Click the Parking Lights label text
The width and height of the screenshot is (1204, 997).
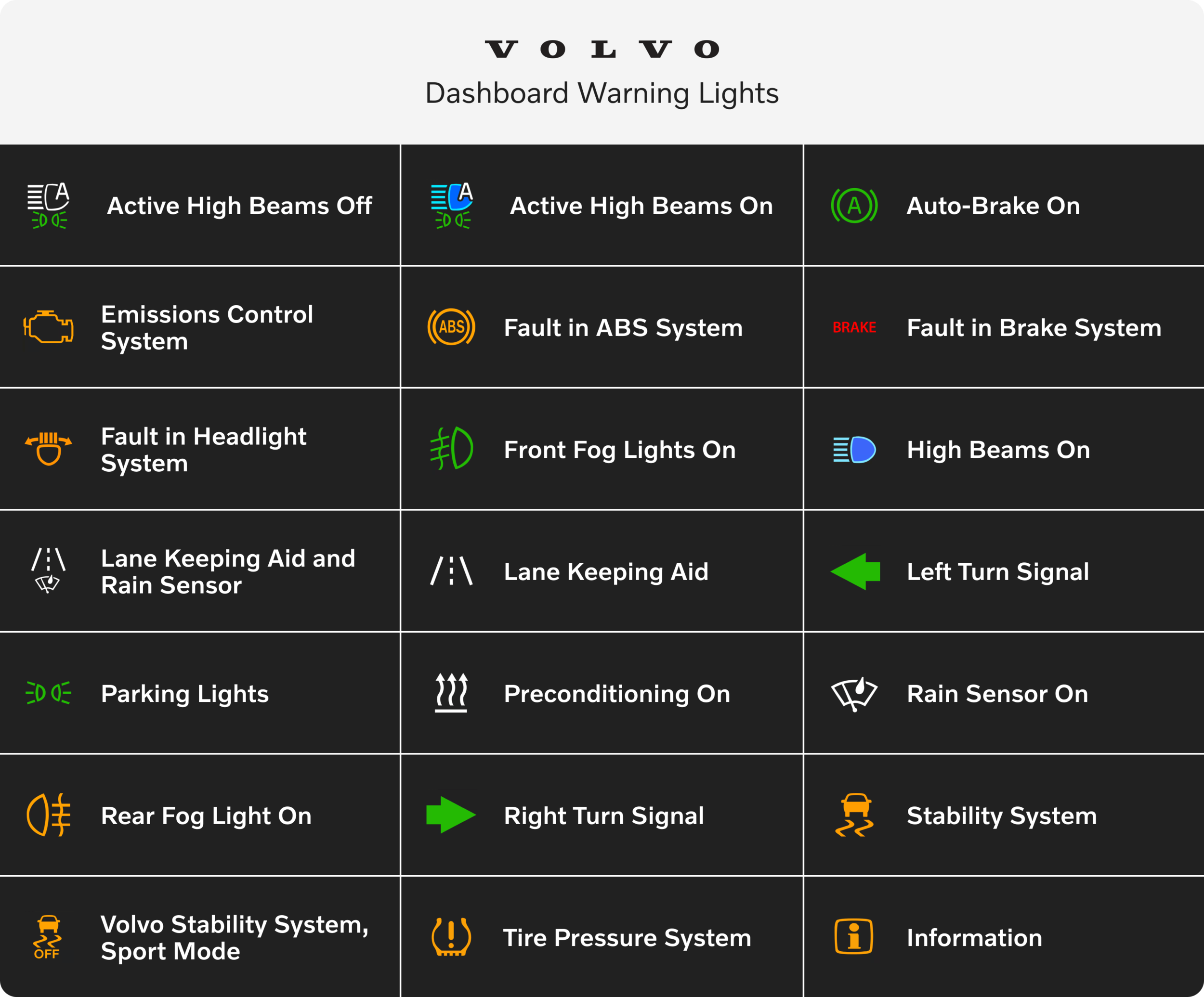click(184, 693)
